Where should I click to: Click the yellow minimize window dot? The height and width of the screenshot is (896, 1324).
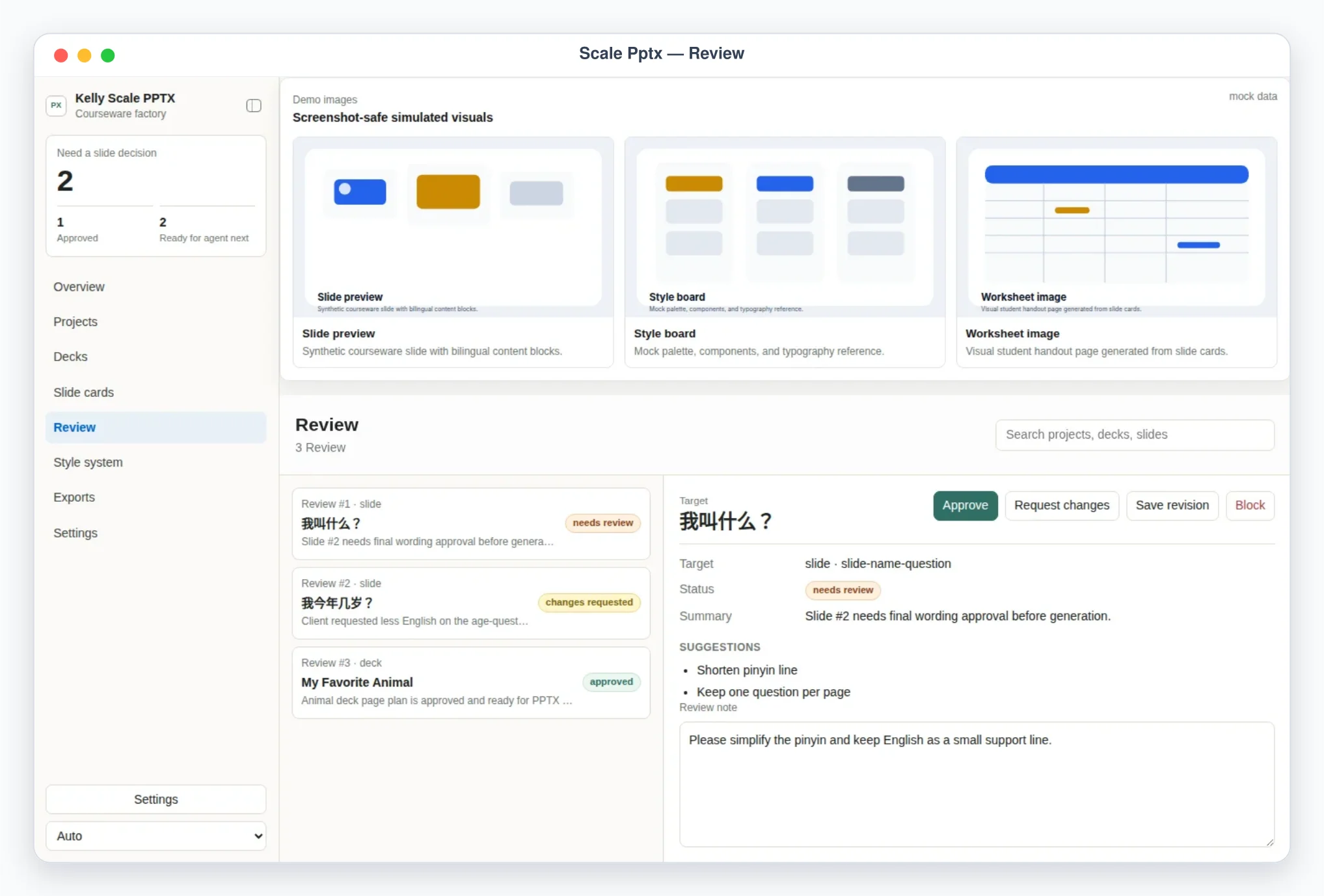pyautogui.click(x=85, y=55)
